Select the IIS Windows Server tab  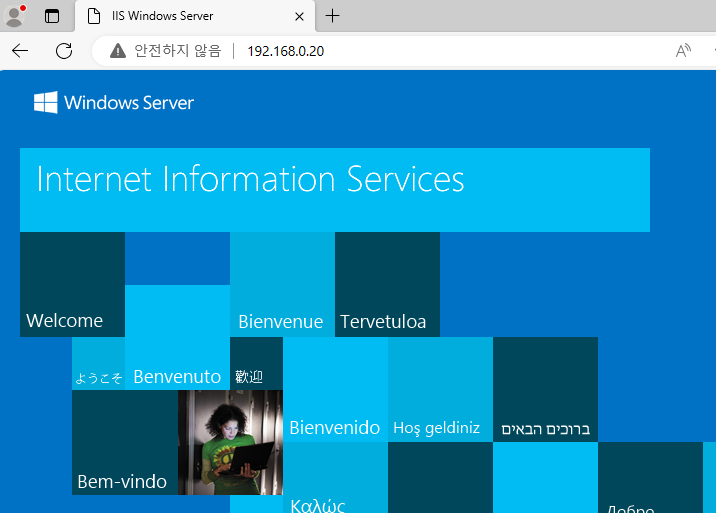click(x=195, y=16)
